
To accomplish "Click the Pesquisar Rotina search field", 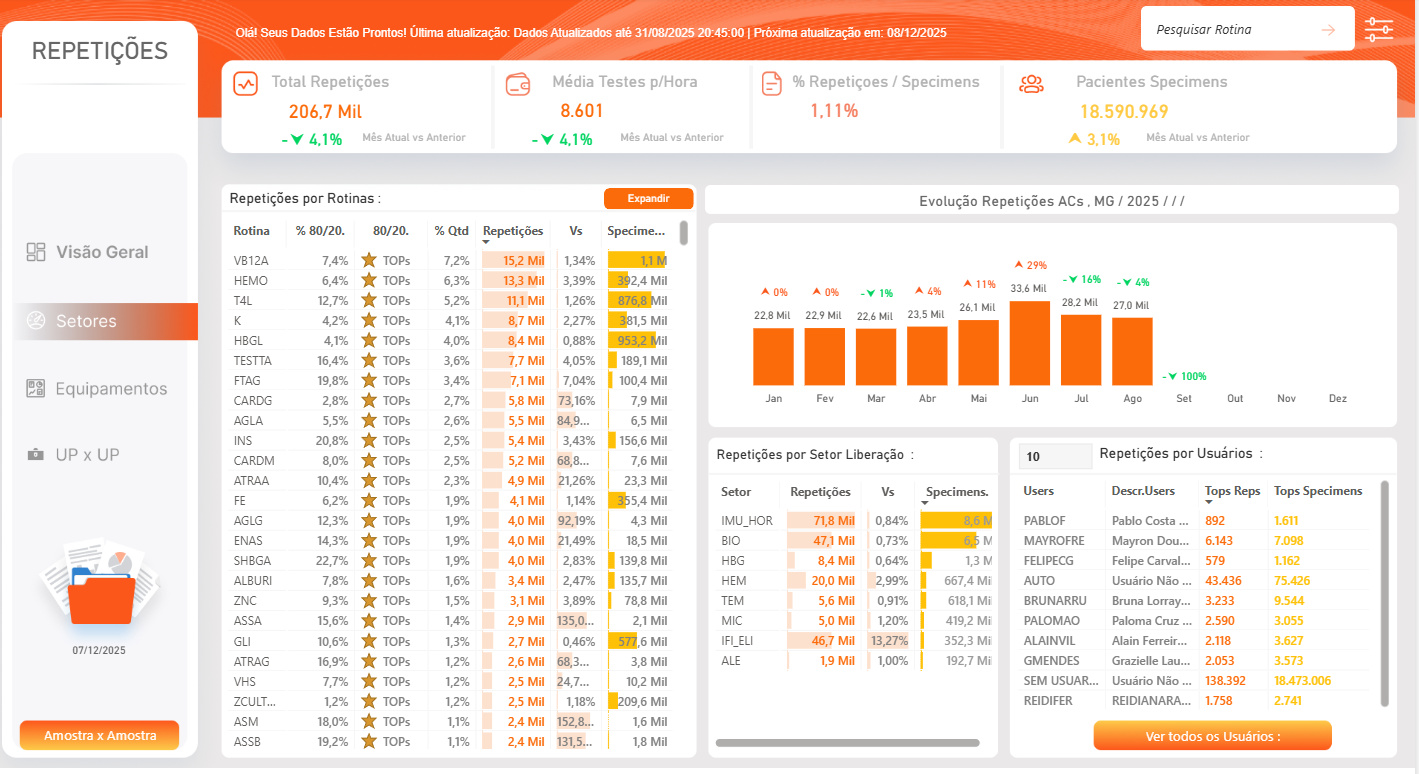I will point(1230,30).
